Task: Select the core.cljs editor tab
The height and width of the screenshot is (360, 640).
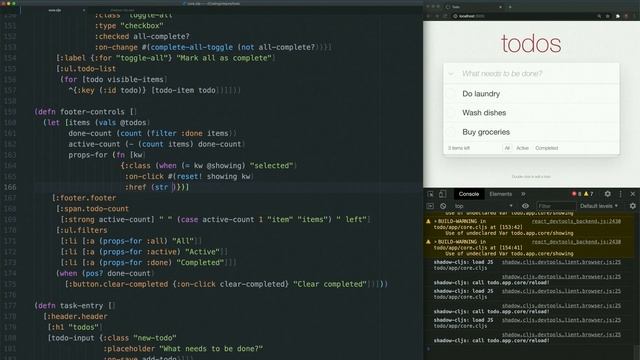Action: (55, 10)
